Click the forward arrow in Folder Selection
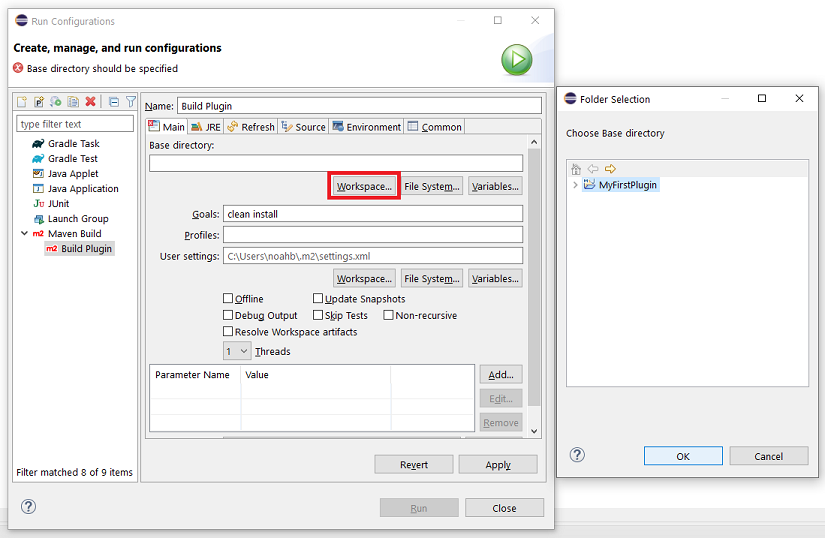825x538 pixels. [x=610, y=169]
